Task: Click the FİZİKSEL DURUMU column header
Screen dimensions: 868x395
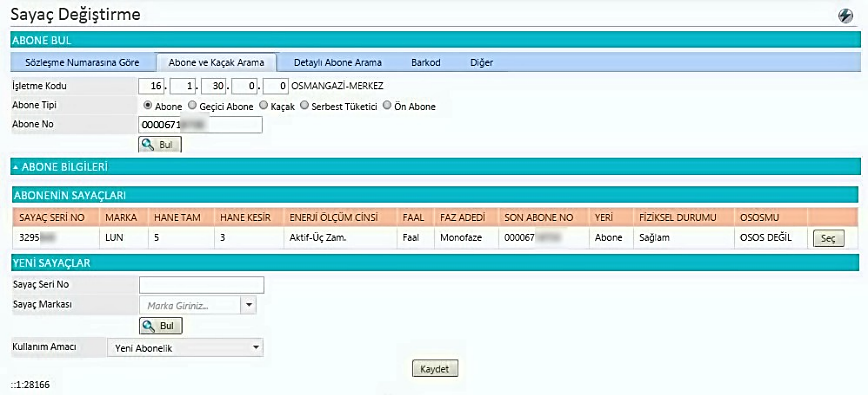Action: (683, 217)
